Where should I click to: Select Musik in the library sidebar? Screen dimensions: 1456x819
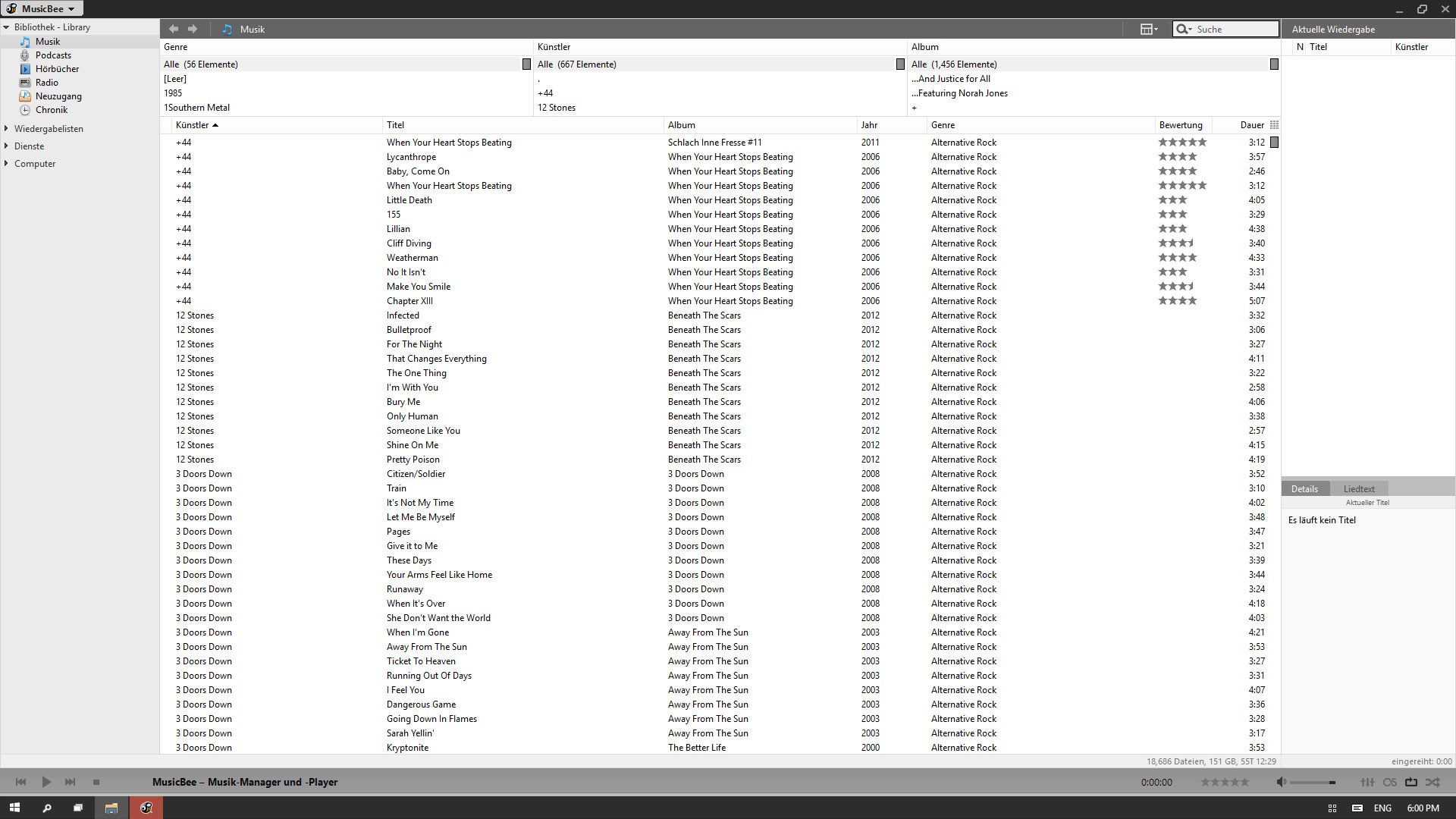pos(47,42)
